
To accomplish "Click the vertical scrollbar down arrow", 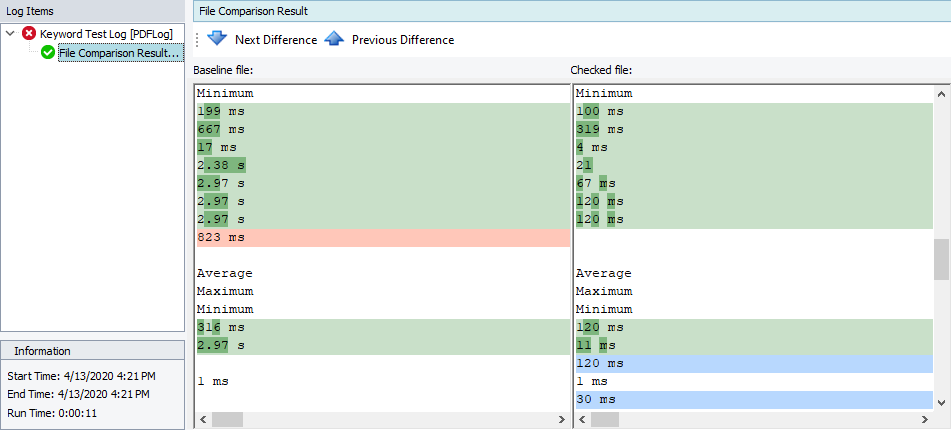I will coord(941,400).
